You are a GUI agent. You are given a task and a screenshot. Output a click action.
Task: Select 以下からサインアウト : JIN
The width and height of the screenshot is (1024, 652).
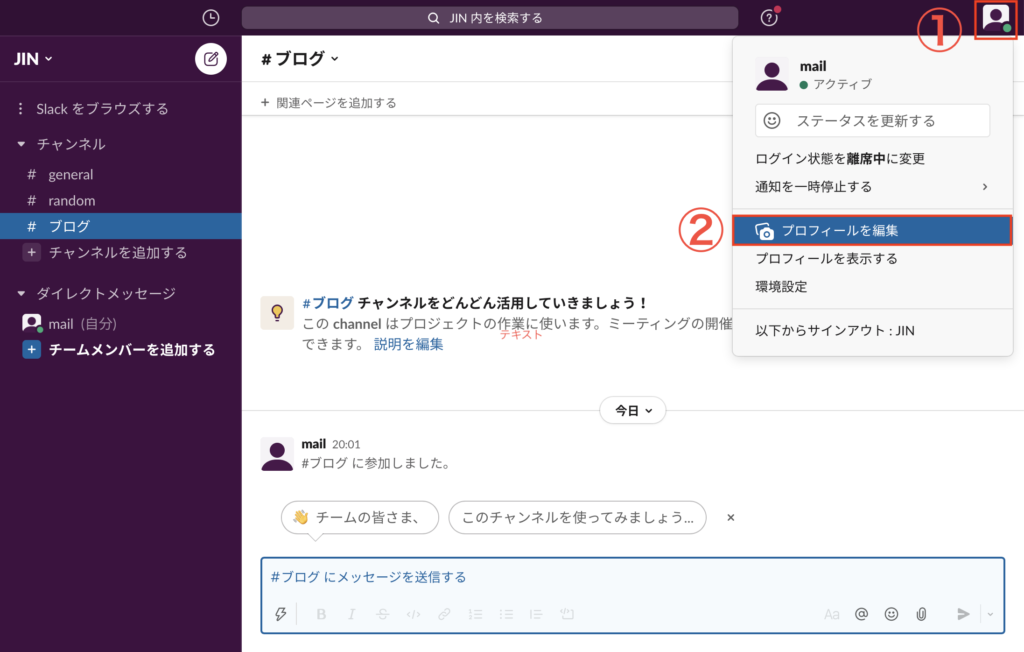point(835,331)
